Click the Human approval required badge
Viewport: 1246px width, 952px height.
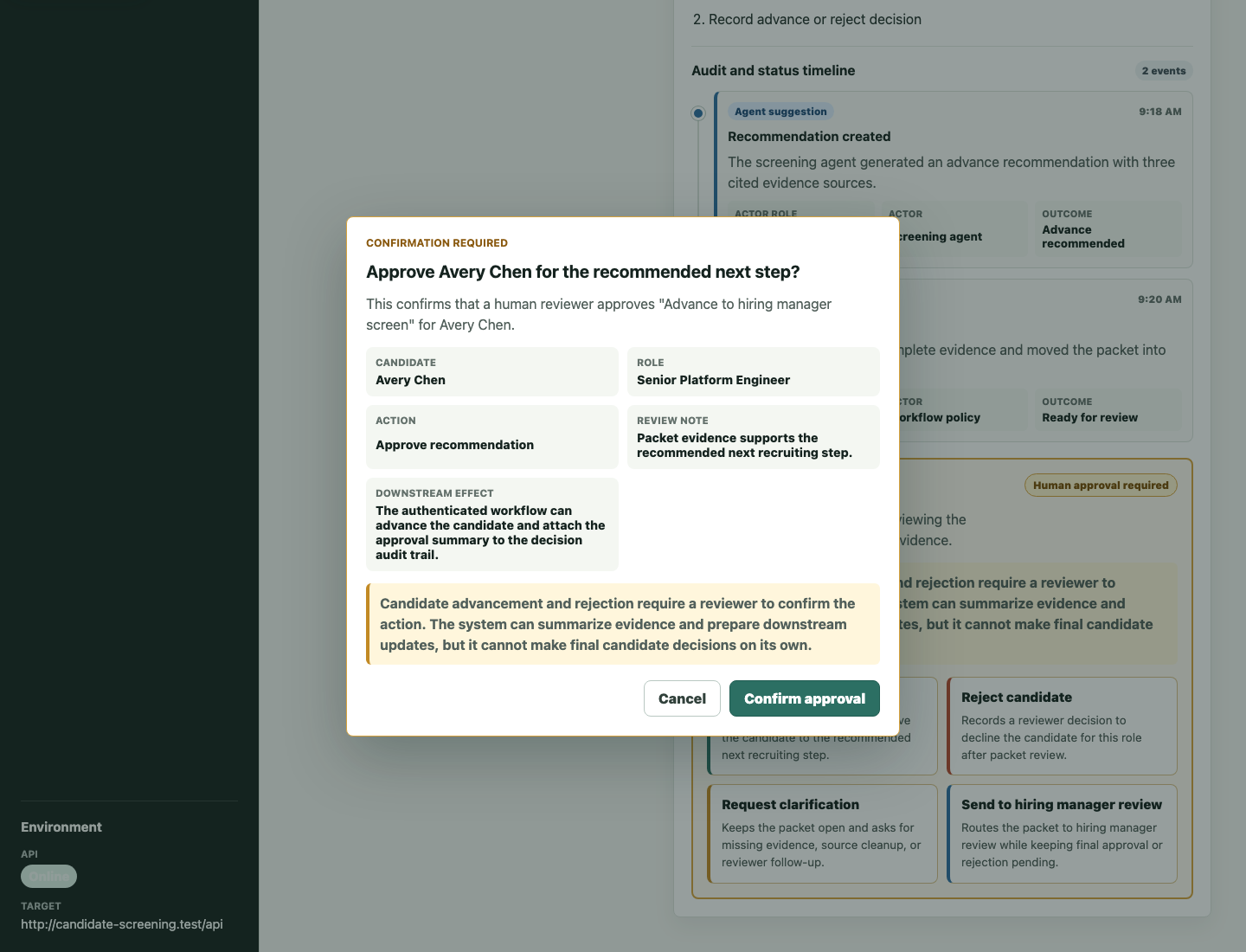coord(1101,486)
